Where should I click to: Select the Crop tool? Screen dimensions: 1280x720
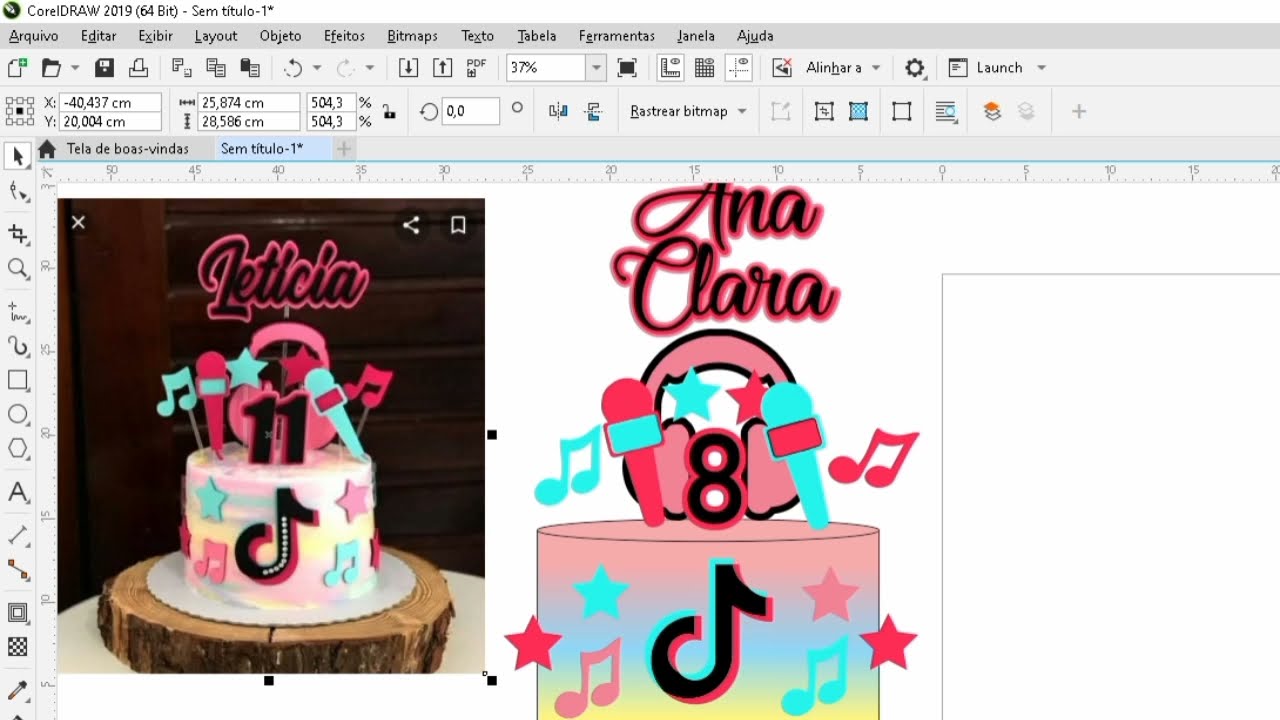coord(18,234)
